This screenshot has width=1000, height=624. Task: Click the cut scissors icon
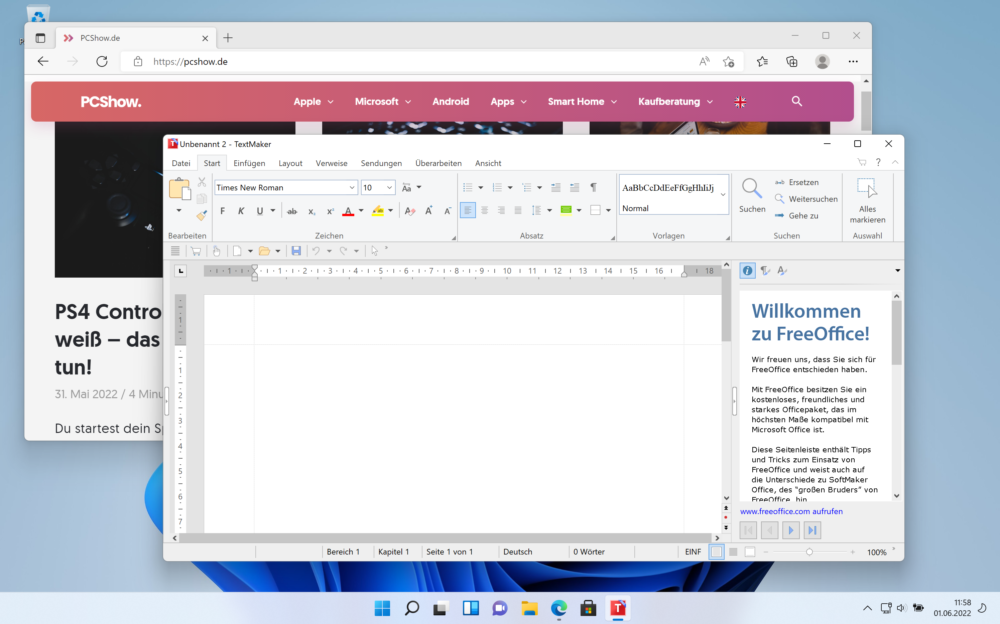pyautogui.click(x=202, y=182)
